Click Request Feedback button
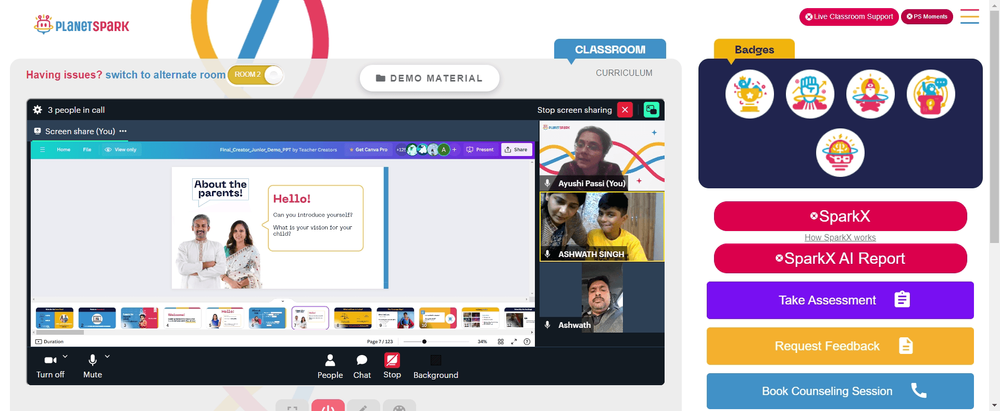The image size is (1000, 411). click(x=840, y=346)
